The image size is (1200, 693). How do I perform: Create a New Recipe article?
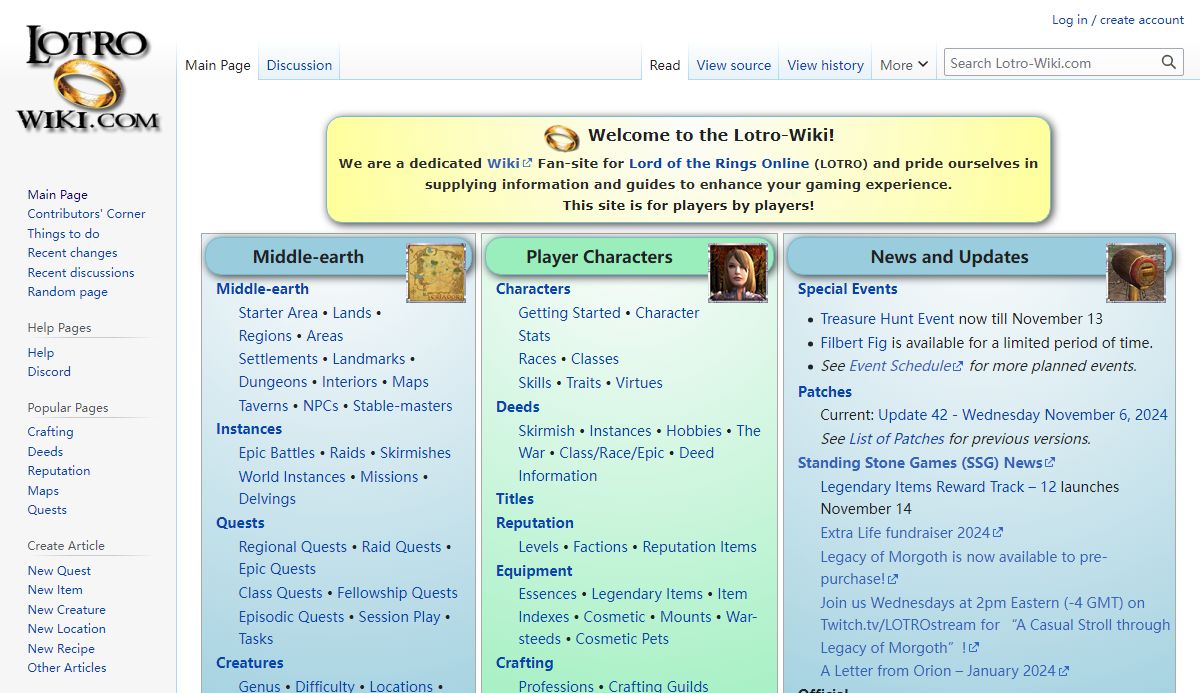[61, 648]
